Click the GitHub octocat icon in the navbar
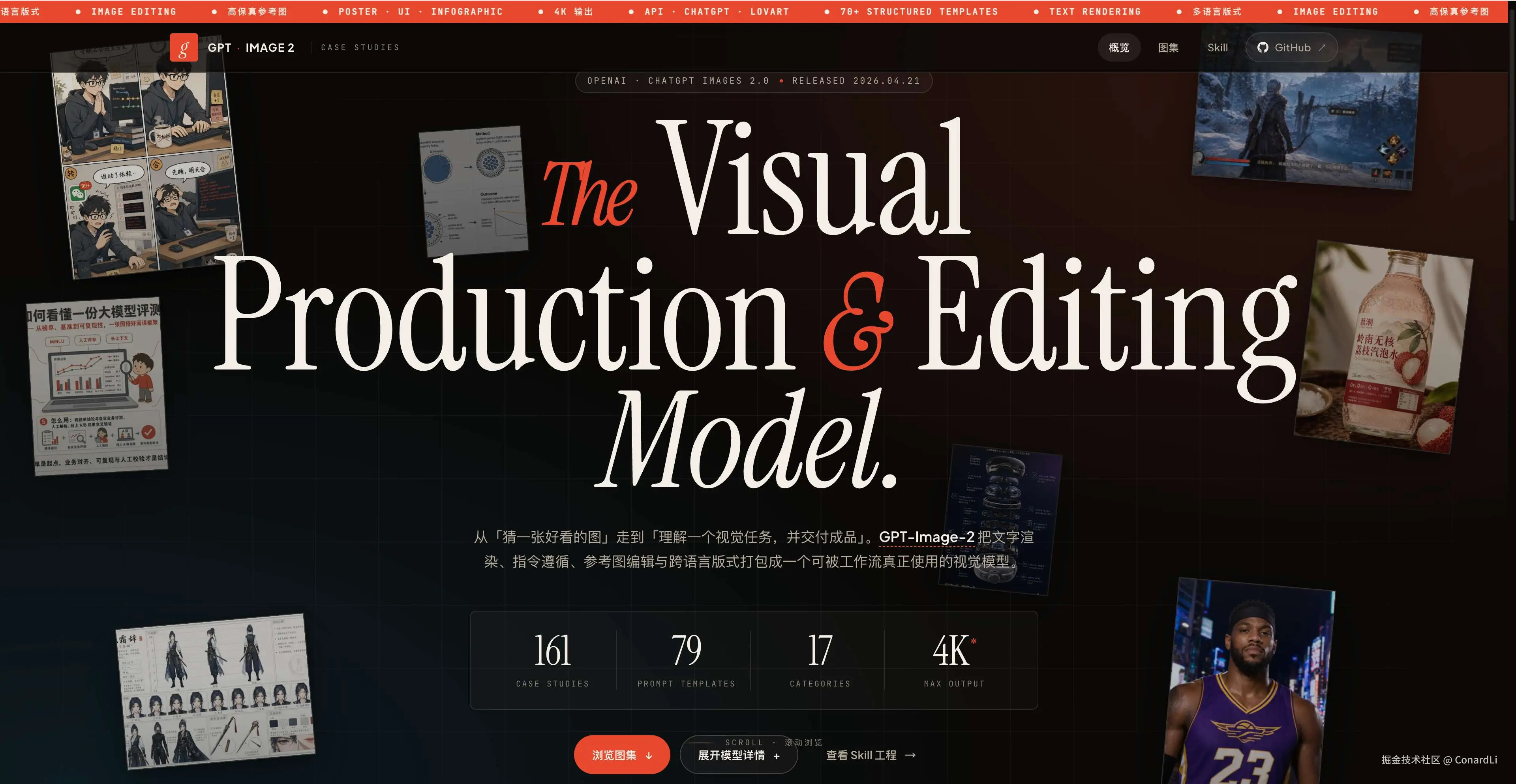The height and width of the screenshot is (784, 1516). (x=1263, y=48)
